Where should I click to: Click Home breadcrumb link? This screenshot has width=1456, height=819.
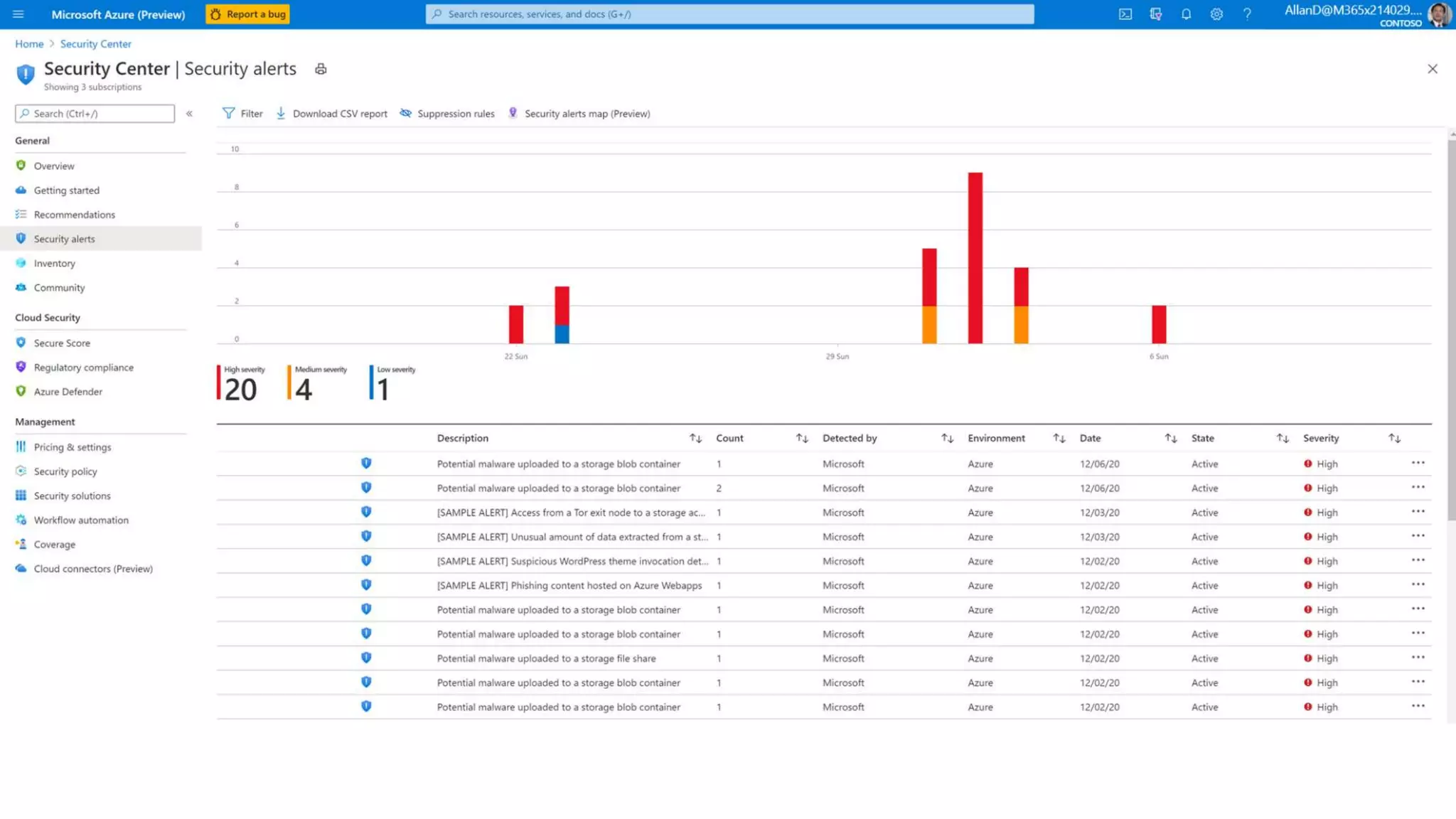29,44
